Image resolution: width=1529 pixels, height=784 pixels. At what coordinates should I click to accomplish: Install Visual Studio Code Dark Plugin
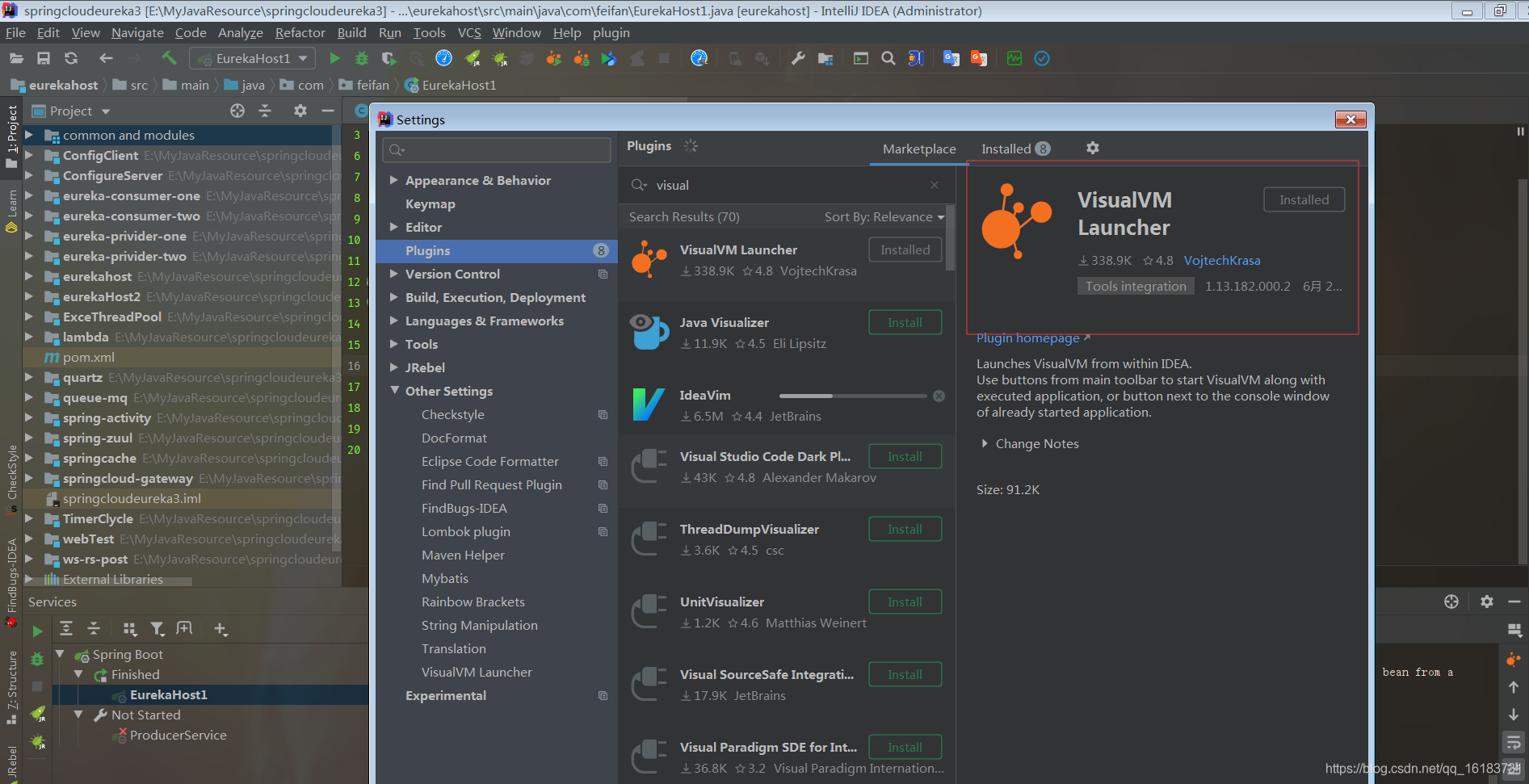(x=905, y=456)
